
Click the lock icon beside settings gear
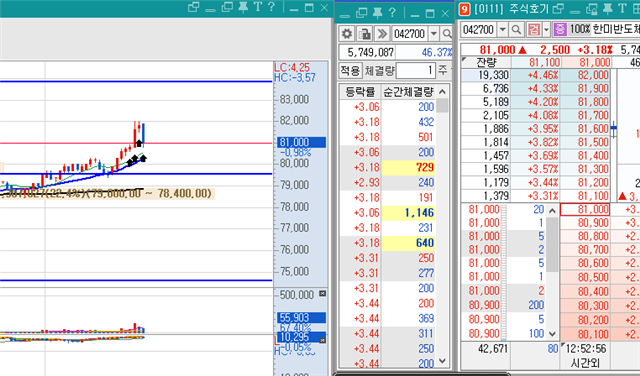coord(364,33)
